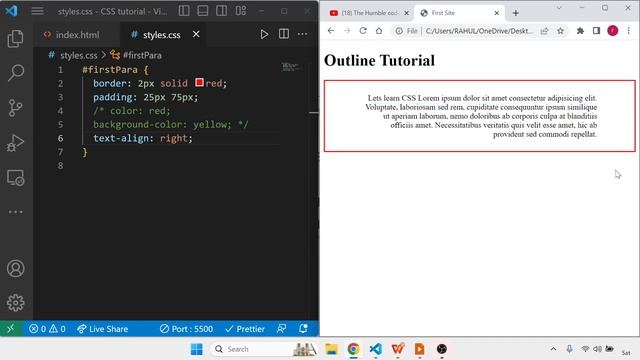Open editor More Actions ellipsis menu
The image size is (640, 360).
pos(302,34)
